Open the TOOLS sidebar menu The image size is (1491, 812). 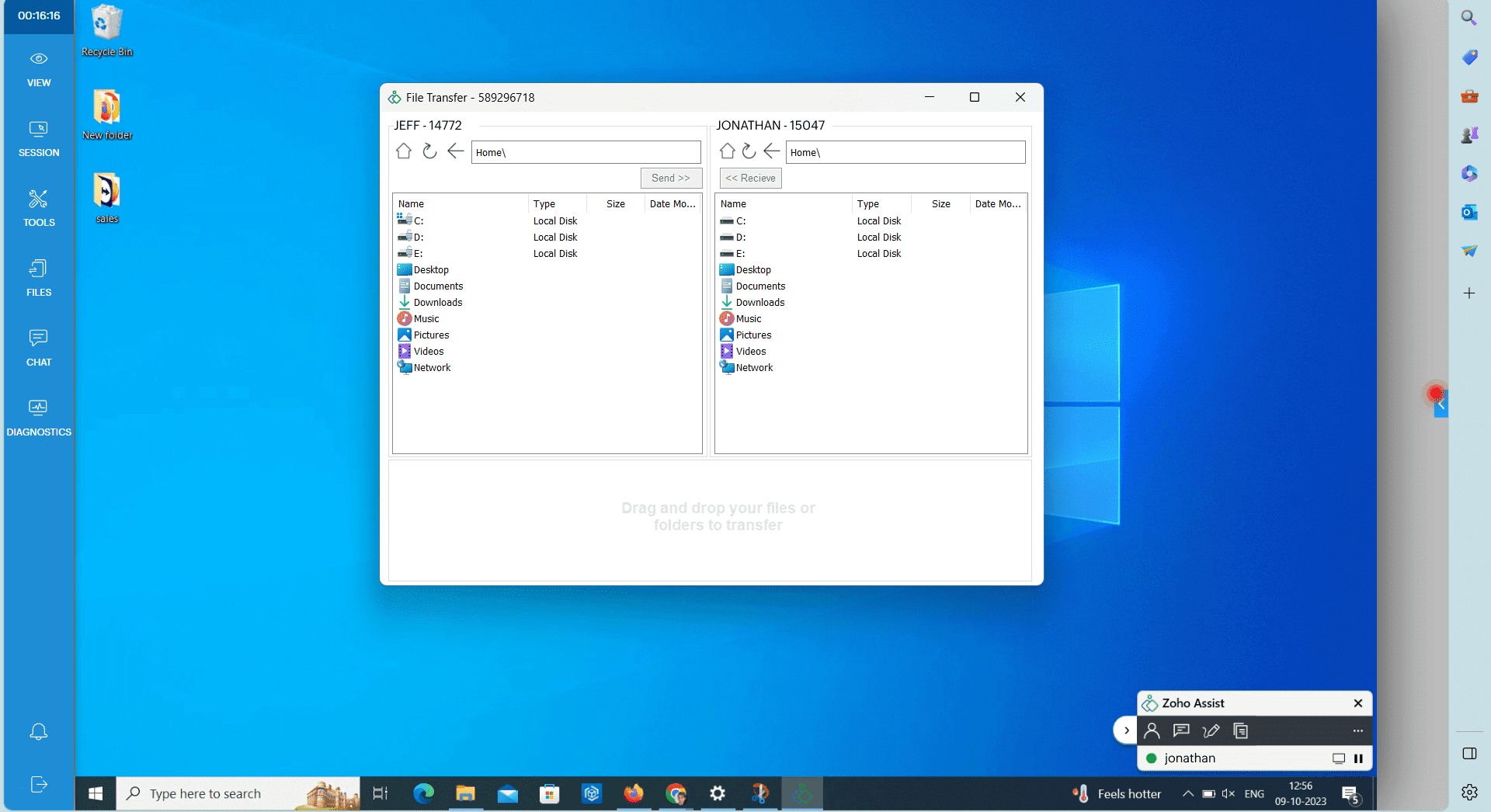pyautogui.click(x=38, y=208)
